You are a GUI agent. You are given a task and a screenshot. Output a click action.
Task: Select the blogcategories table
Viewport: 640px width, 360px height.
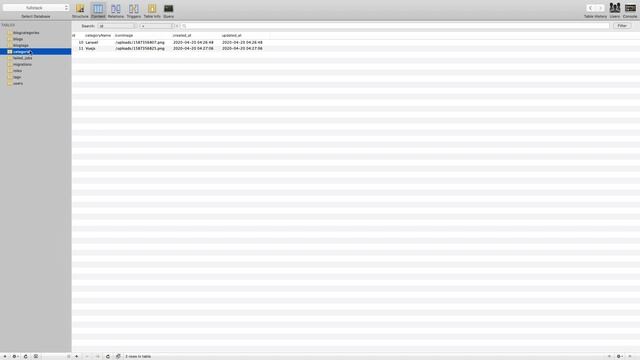(26, 33)
